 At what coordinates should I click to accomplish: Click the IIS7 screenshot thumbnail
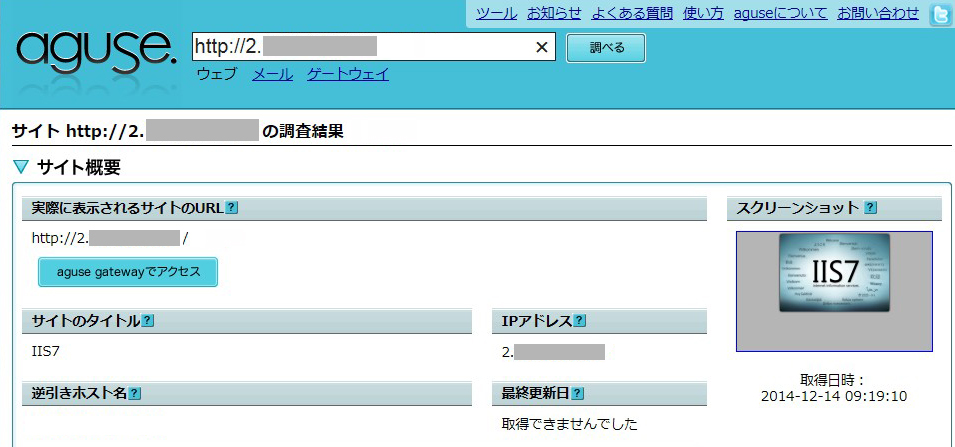click(834, 291)
